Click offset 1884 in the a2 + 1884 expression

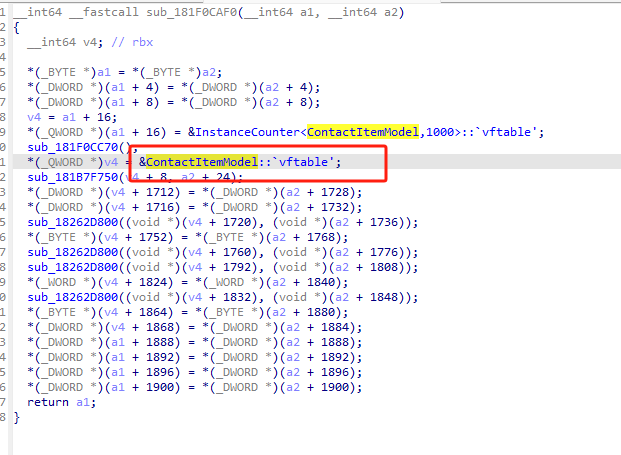coord(335,327)
